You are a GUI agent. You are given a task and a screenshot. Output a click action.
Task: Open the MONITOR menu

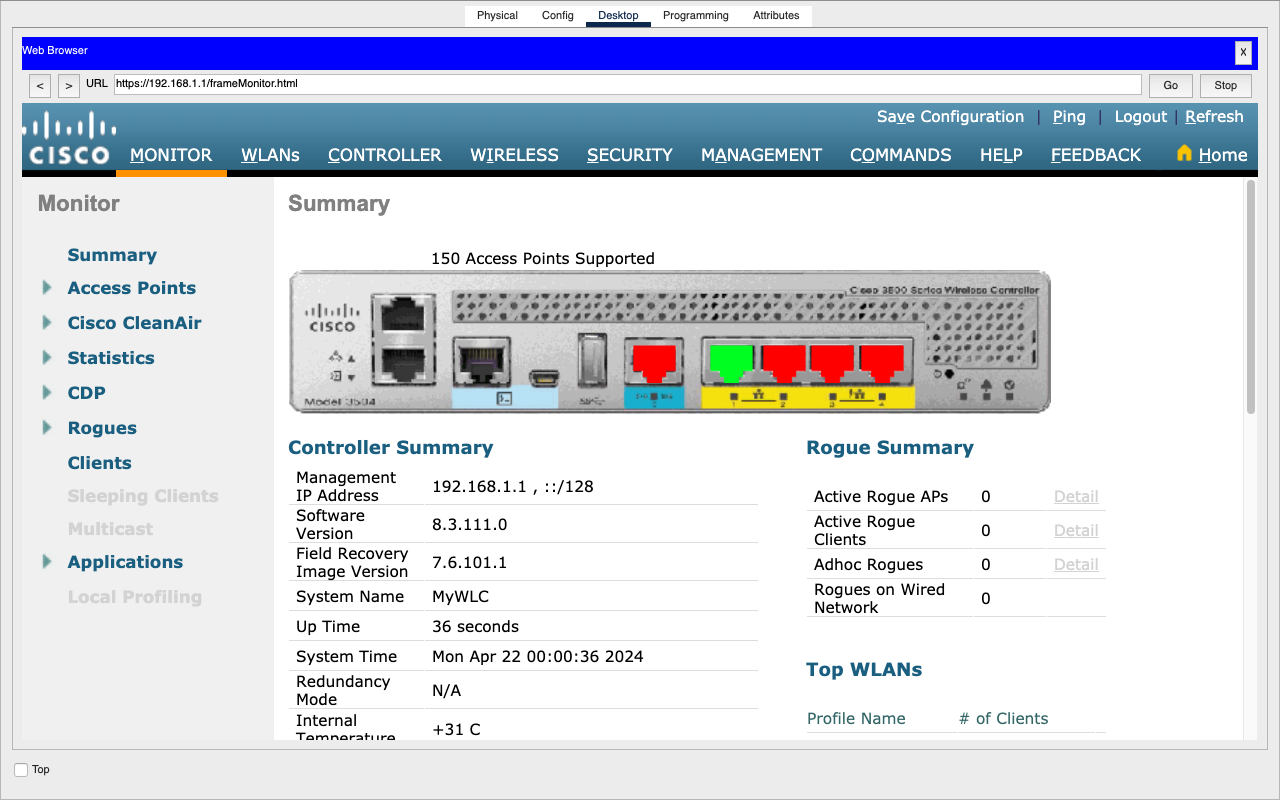171,155
